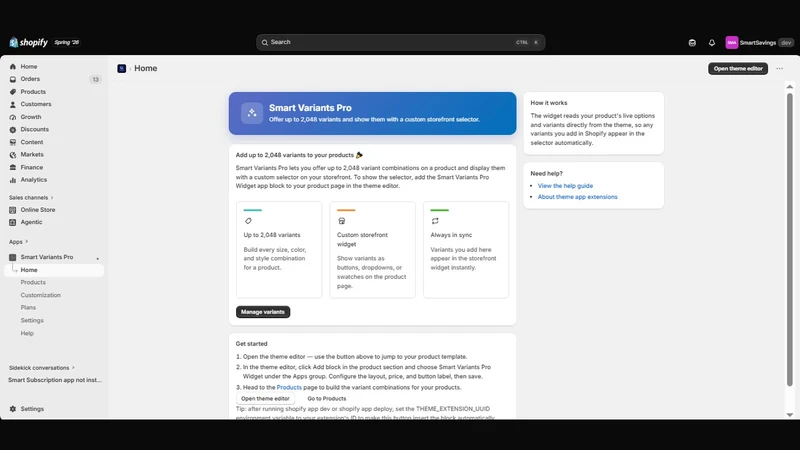Click the storefront icon in widget card
The image size is (800, 450).
tap(342, 221)
